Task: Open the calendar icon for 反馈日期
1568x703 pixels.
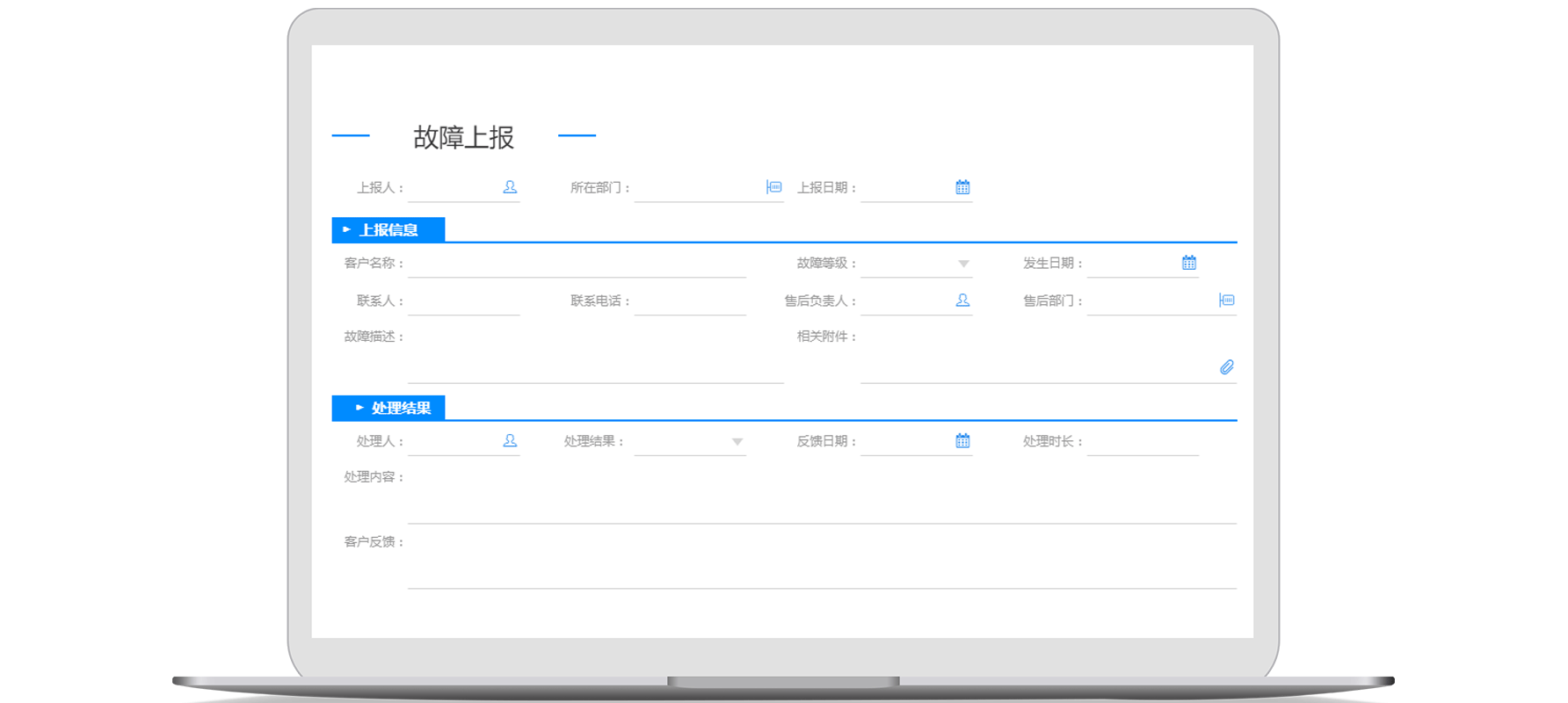Action: [x=962, y=441]
